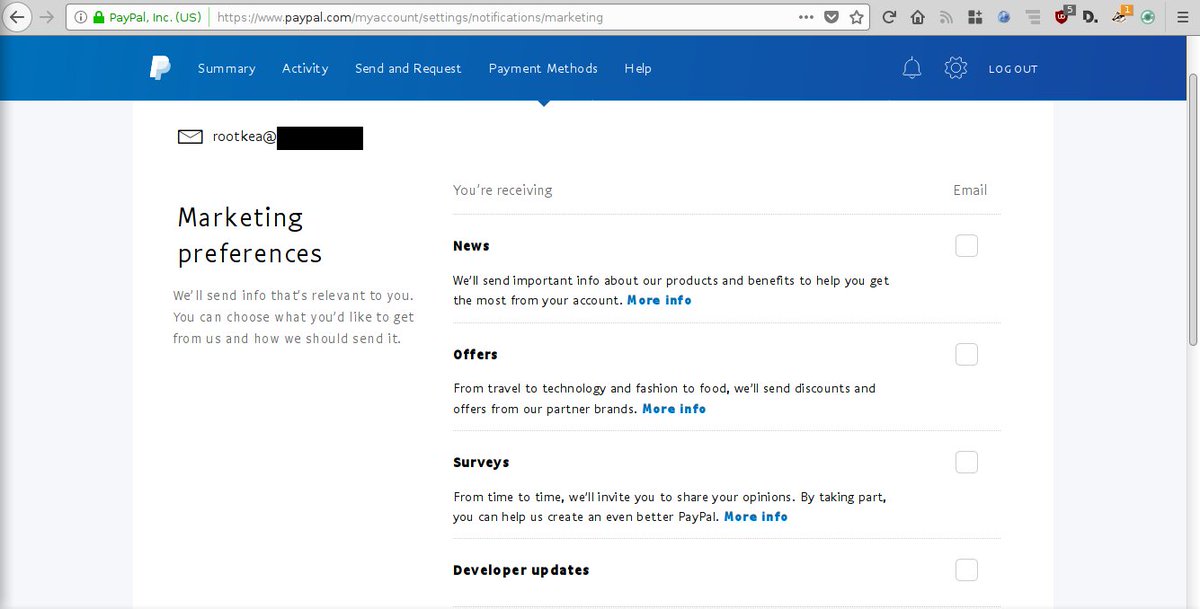Screen dimensions: 1200x609
Task: Open Help in PayPal nav
Action: click(x=638, y=68)
